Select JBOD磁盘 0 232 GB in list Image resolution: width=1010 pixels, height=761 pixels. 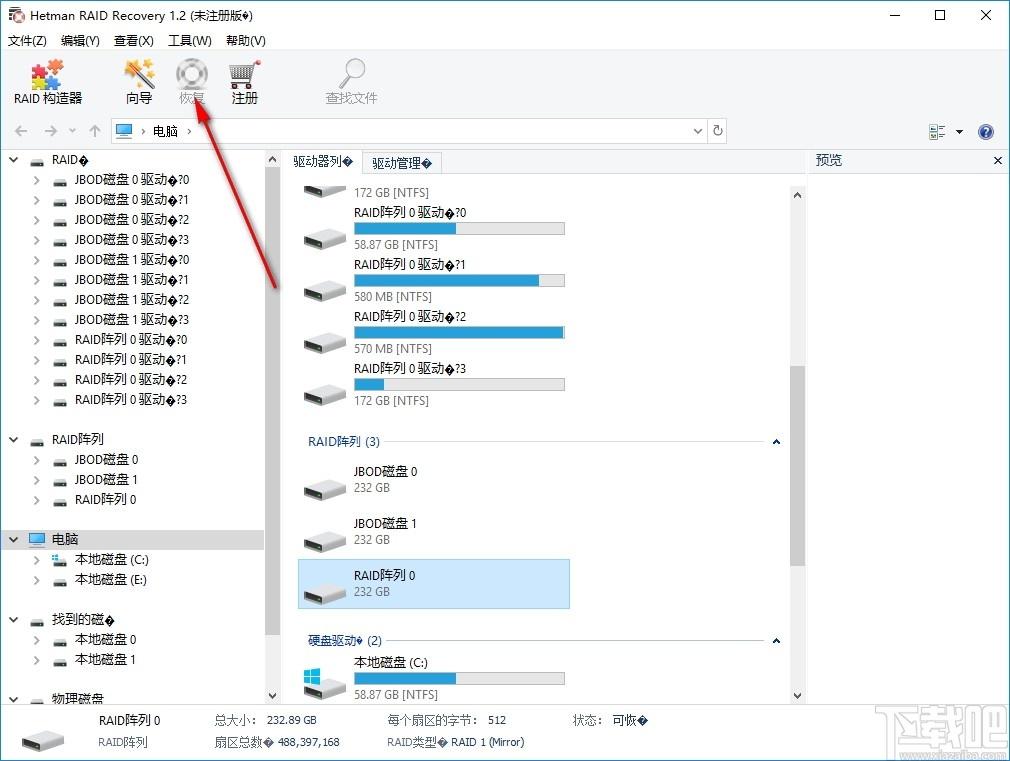[x=434, y=481]
